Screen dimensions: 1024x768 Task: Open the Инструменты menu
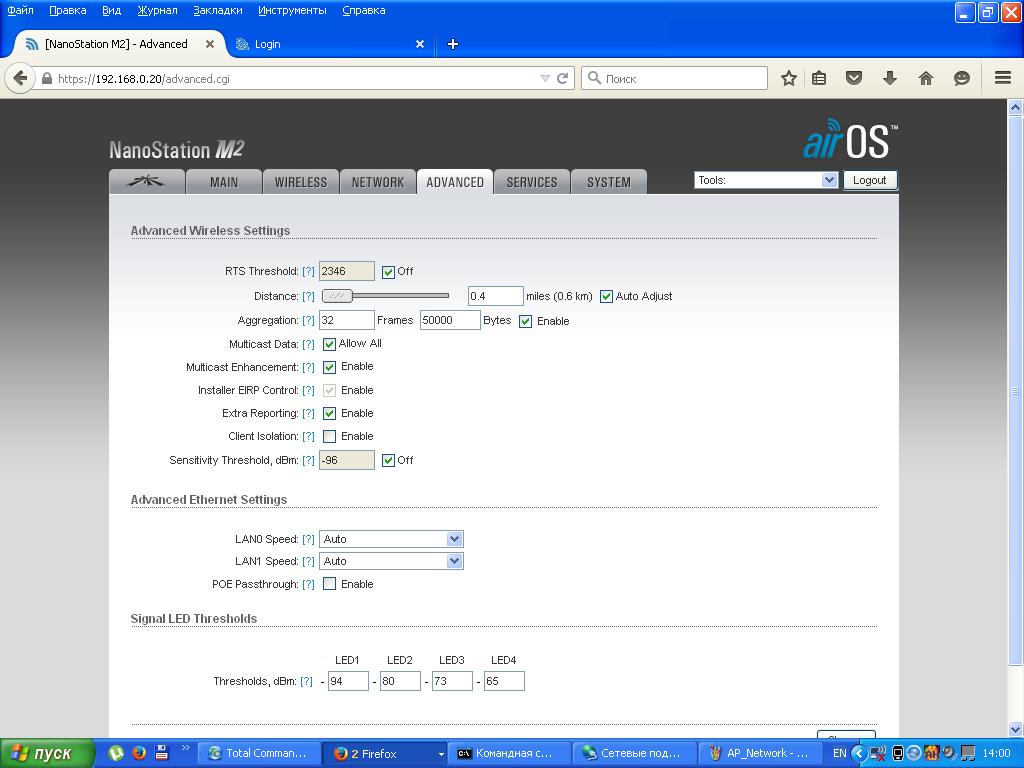coord(292,10)
